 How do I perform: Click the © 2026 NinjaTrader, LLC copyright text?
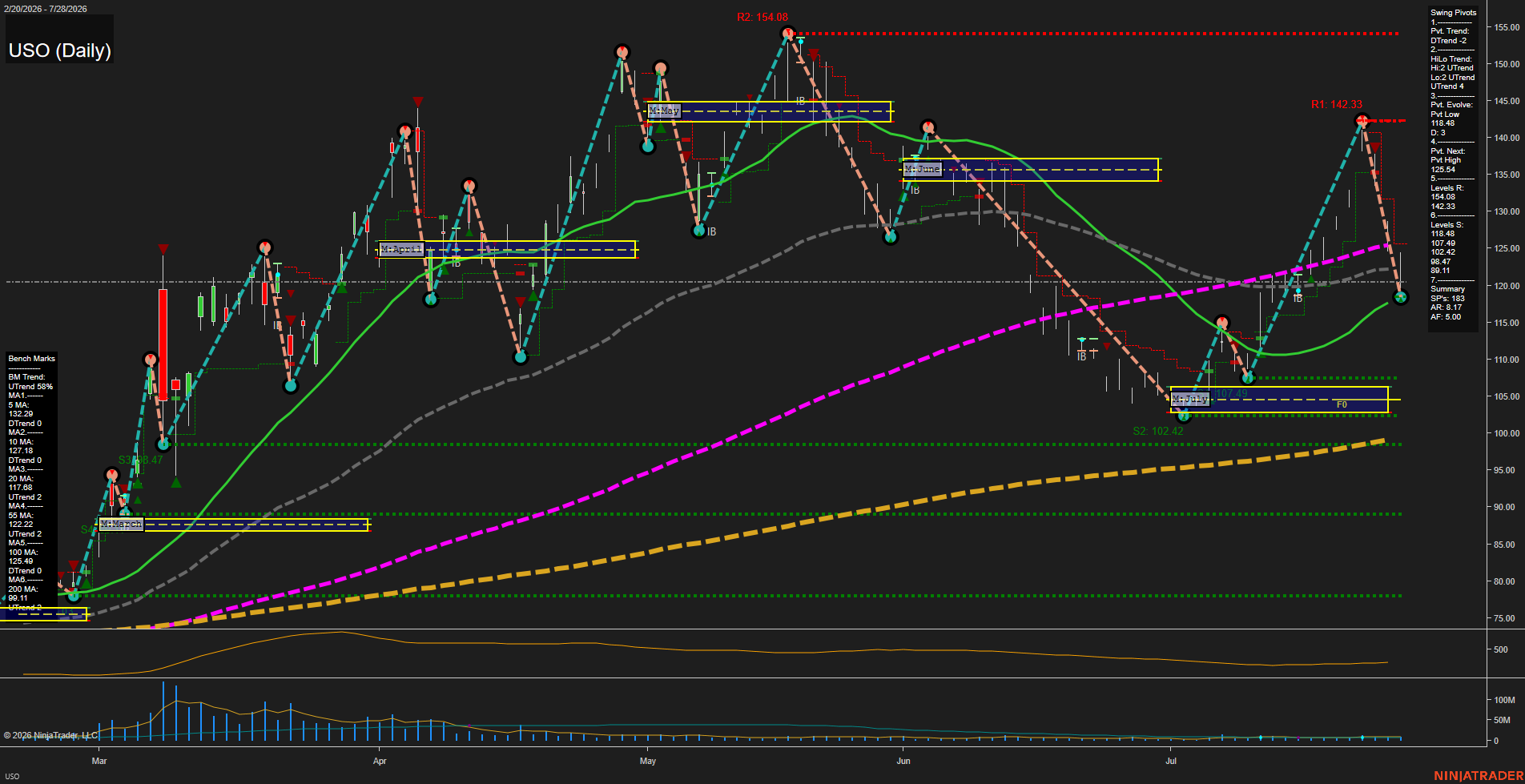click(51, 735)
